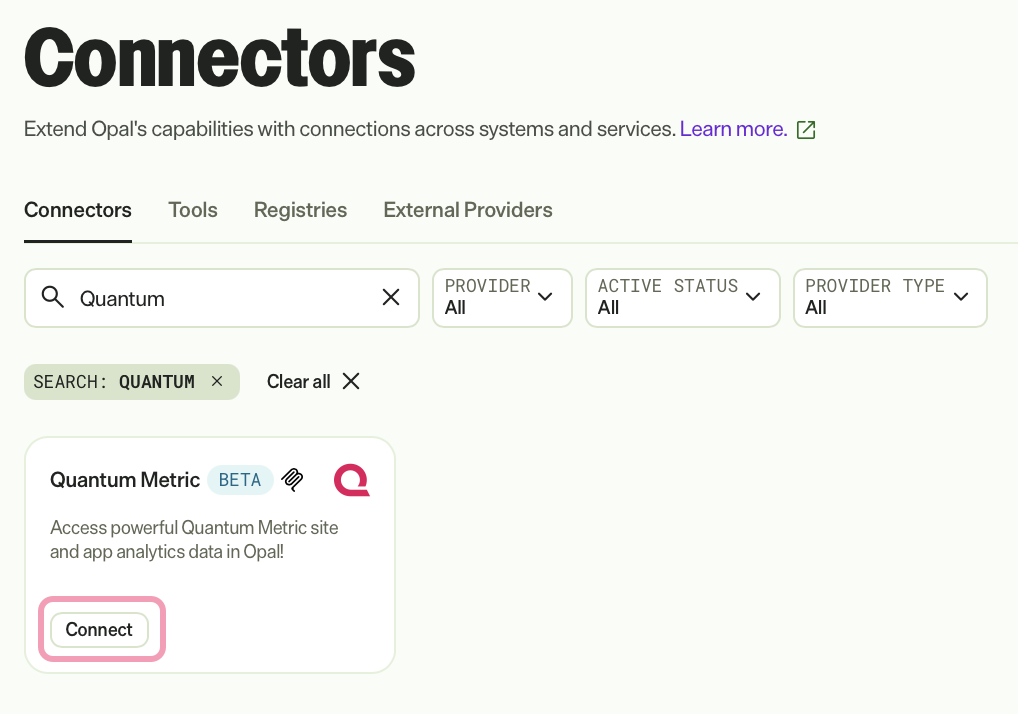Switch to the Tools tab

193,210
